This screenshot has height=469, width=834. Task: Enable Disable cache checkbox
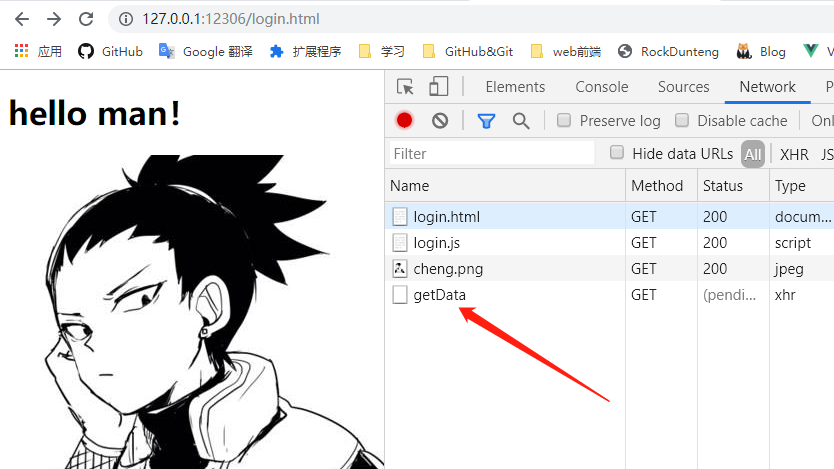(682, 120)
